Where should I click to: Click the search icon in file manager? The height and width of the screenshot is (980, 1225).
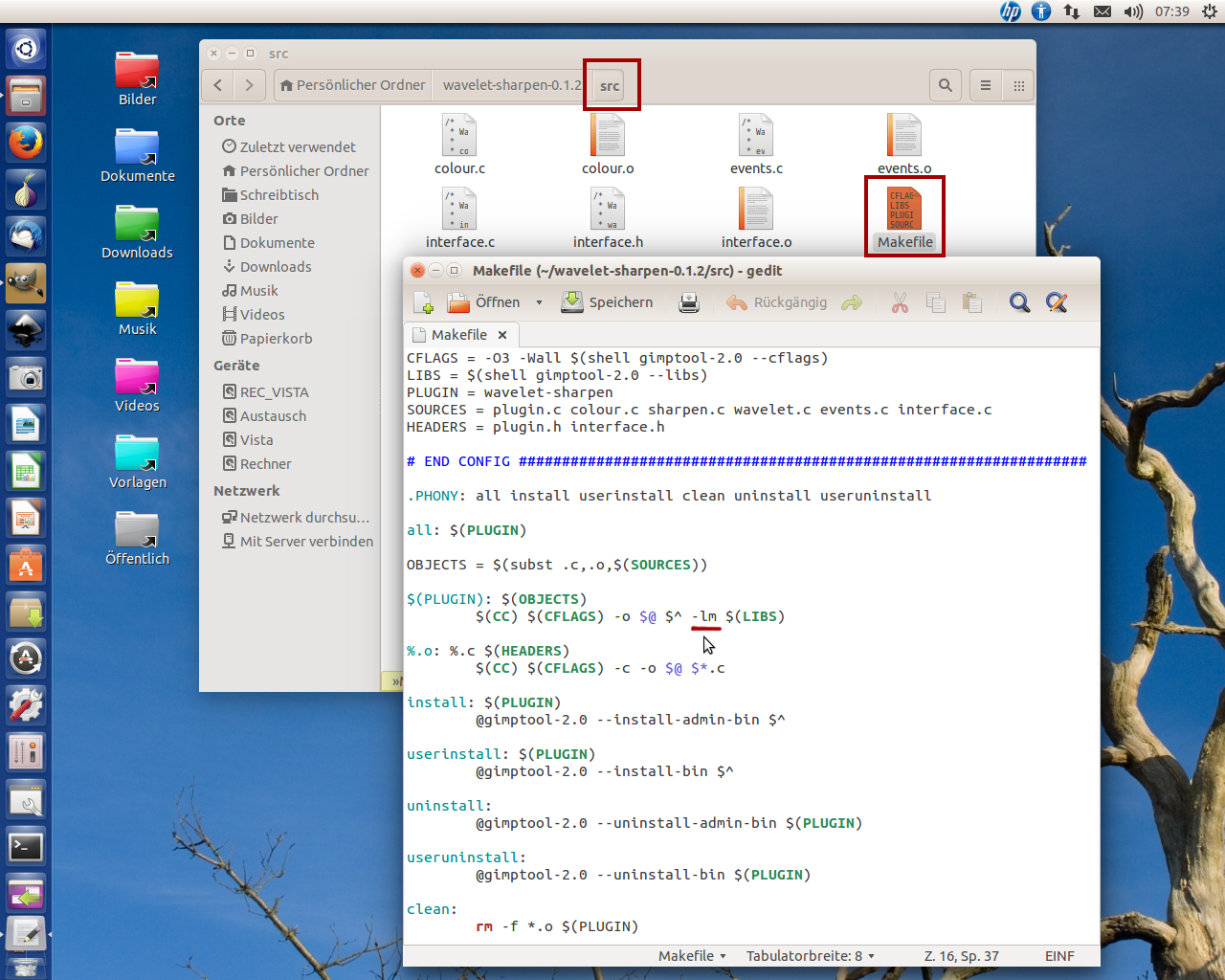[x=946, y=85]
